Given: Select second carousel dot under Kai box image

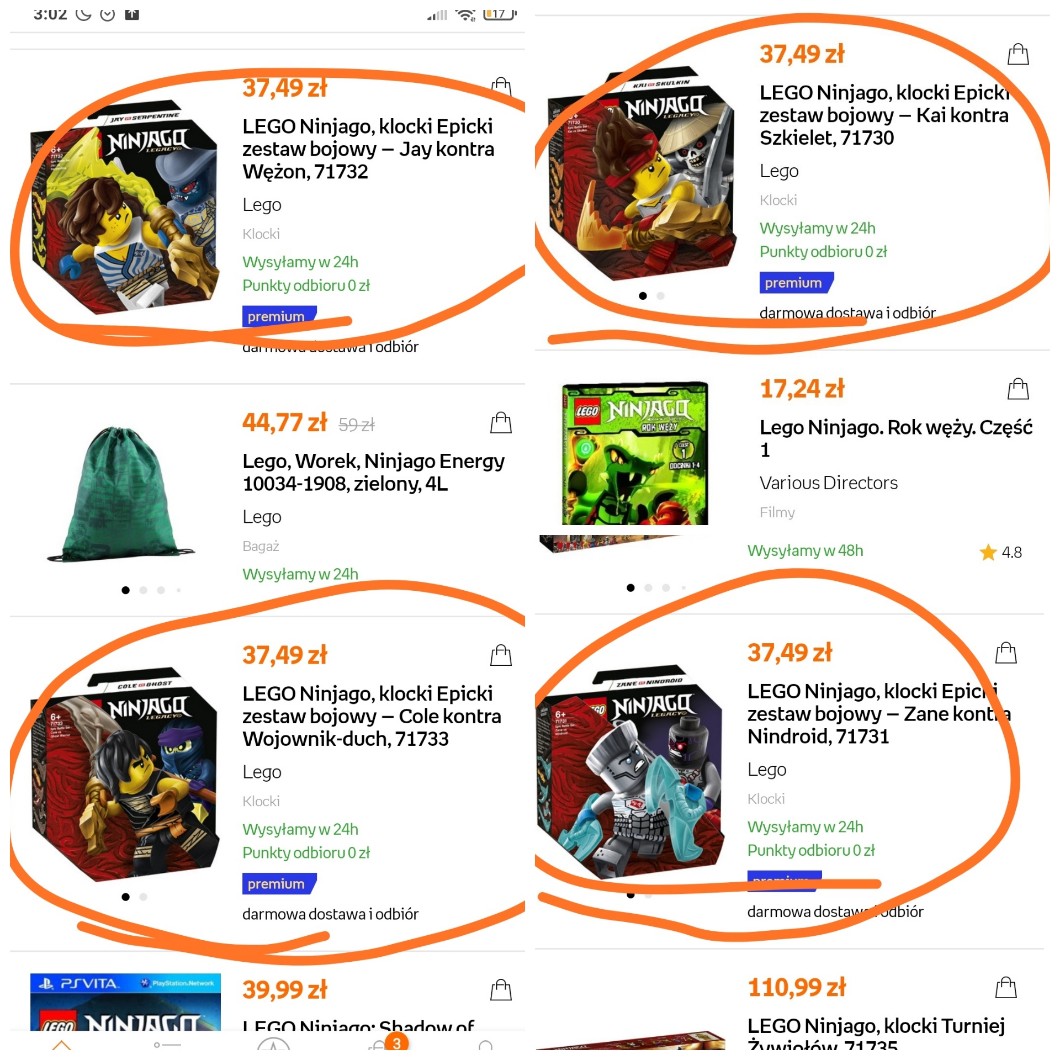Looking at the screenshot, I should coord(660,295).
